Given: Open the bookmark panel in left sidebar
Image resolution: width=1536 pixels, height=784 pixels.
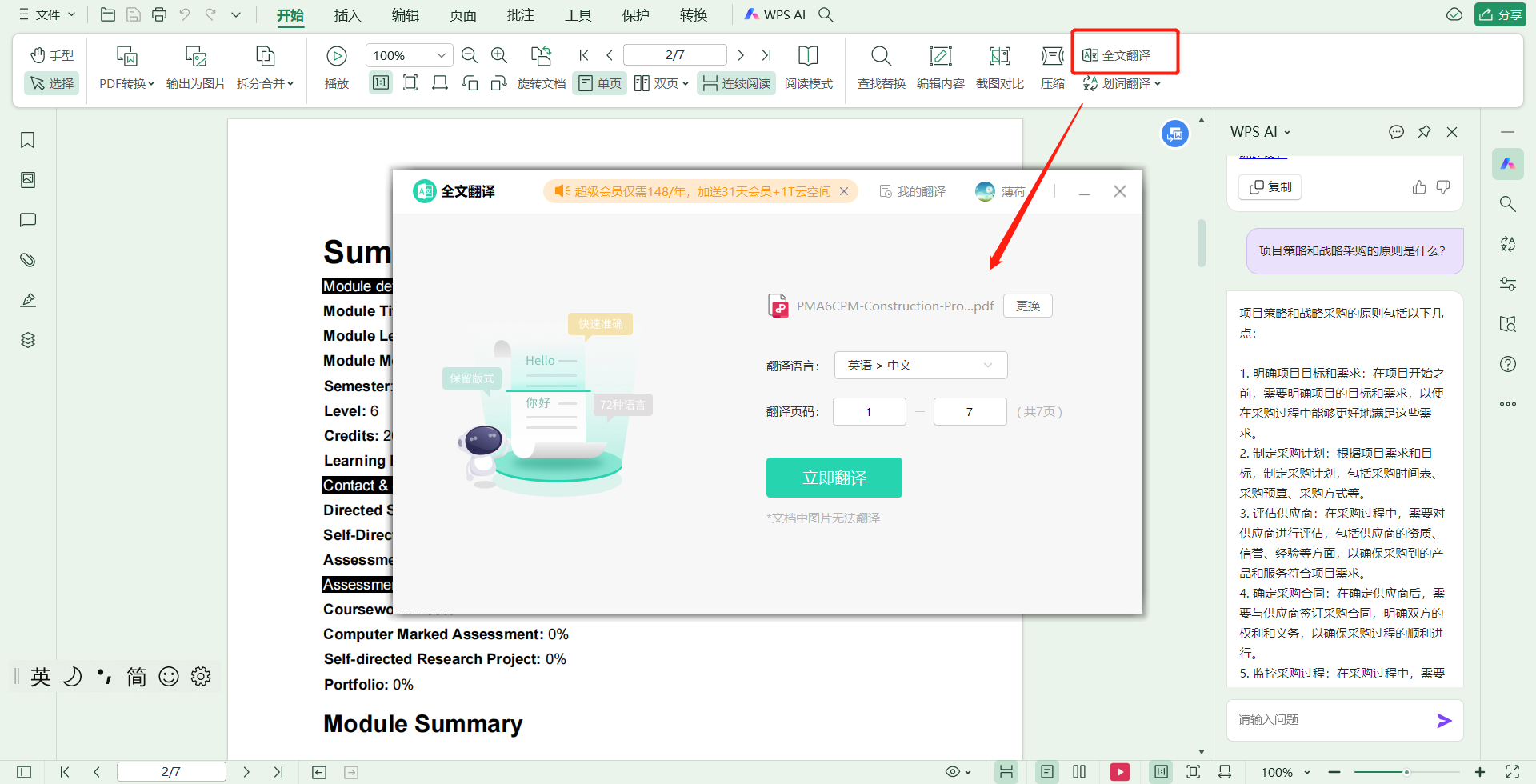Looking at the screenshot, I should click(28, 140).
